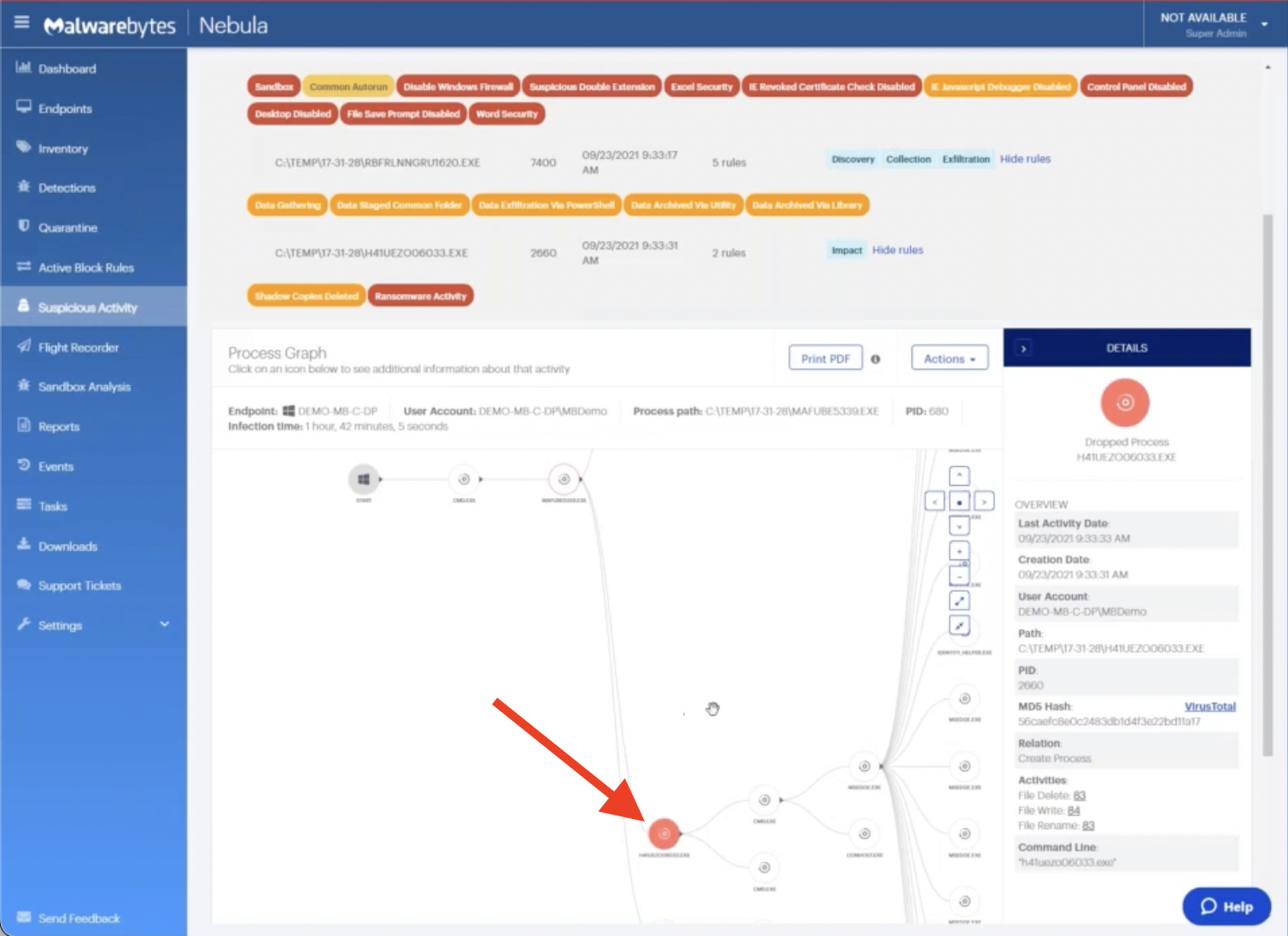This screenshot has height=936, width=1288.
Task: Zoom out of the process graph
Action: tap(959, 576)
